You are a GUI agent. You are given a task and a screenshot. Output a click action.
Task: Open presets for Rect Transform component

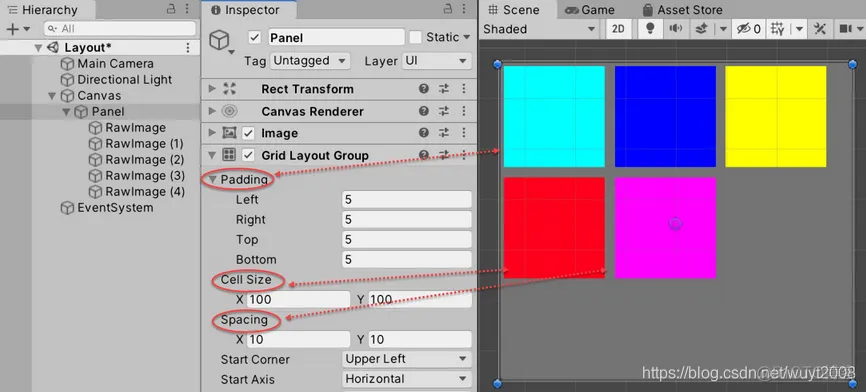(443, 89)
